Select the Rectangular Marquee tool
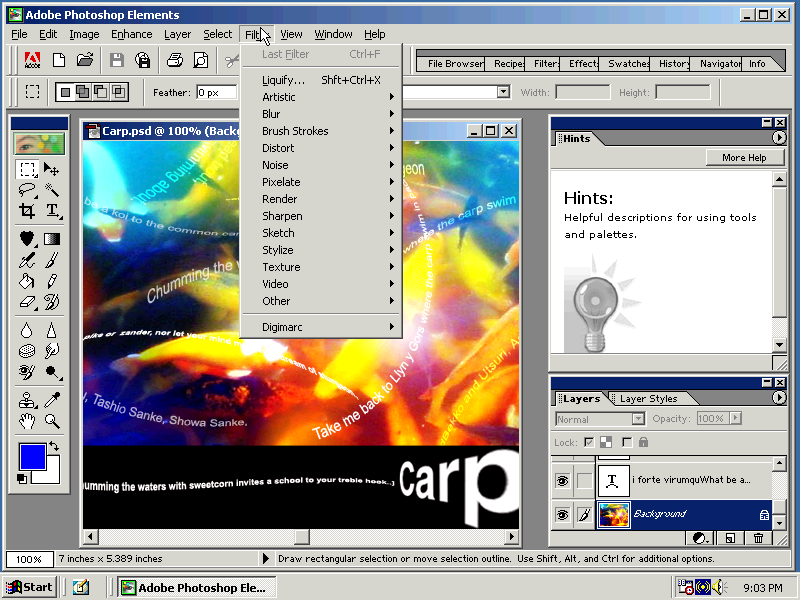800x600 pixels. click(27, 169)
